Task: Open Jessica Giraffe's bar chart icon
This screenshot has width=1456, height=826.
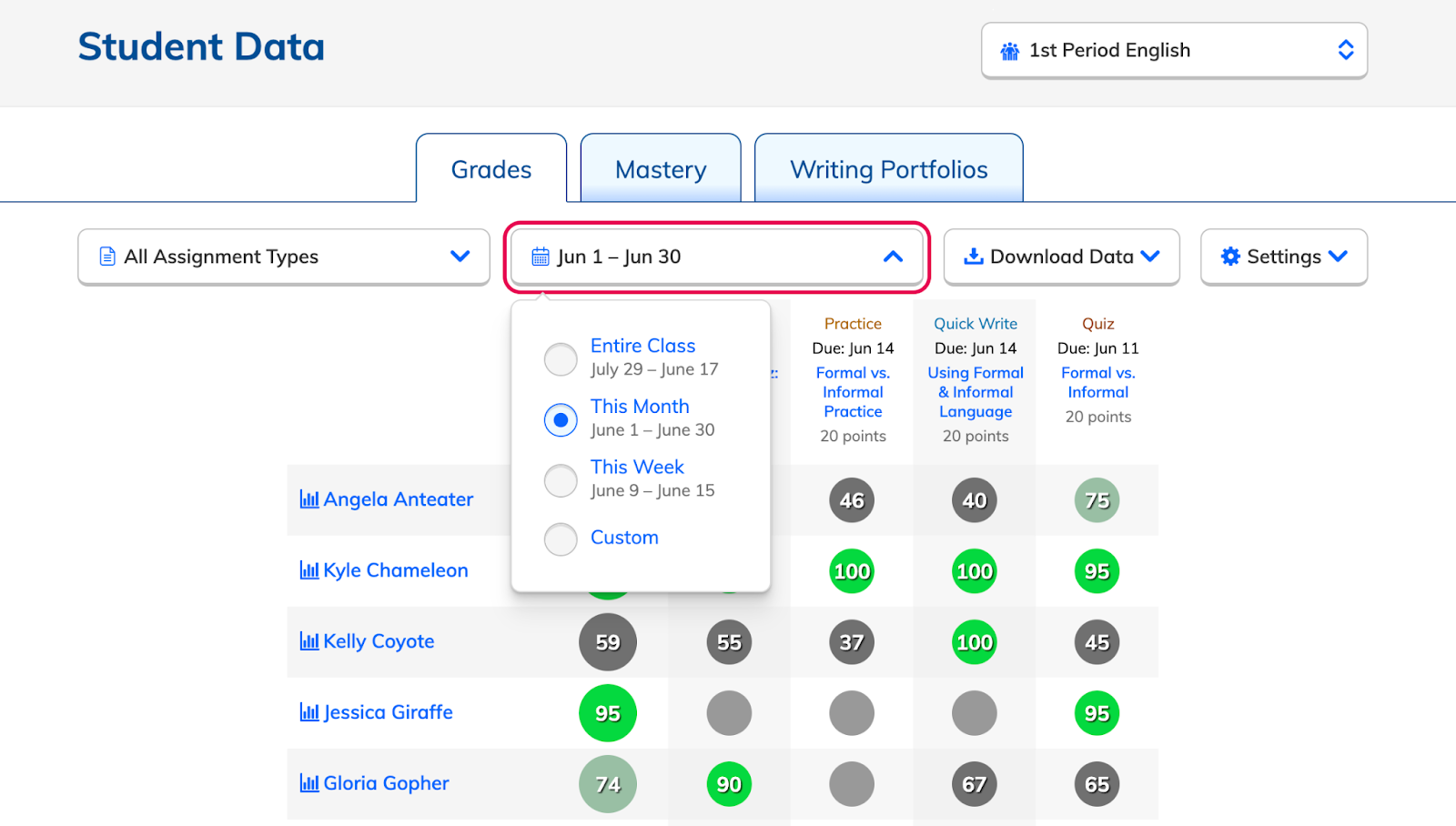Action: [x=309, y=712]
